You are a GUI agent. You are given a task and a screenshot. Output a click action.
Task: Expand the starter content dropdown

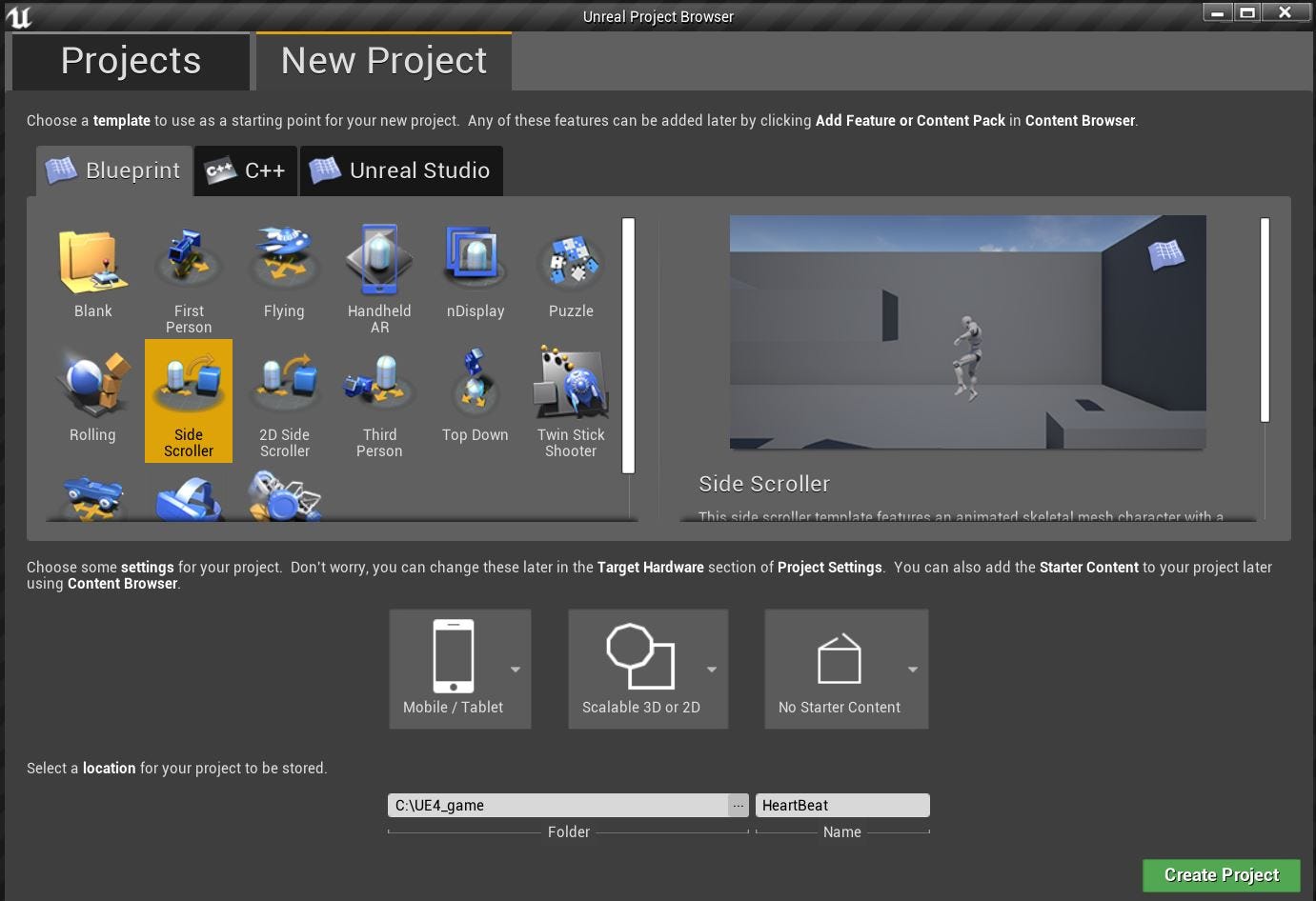[911, 669]
